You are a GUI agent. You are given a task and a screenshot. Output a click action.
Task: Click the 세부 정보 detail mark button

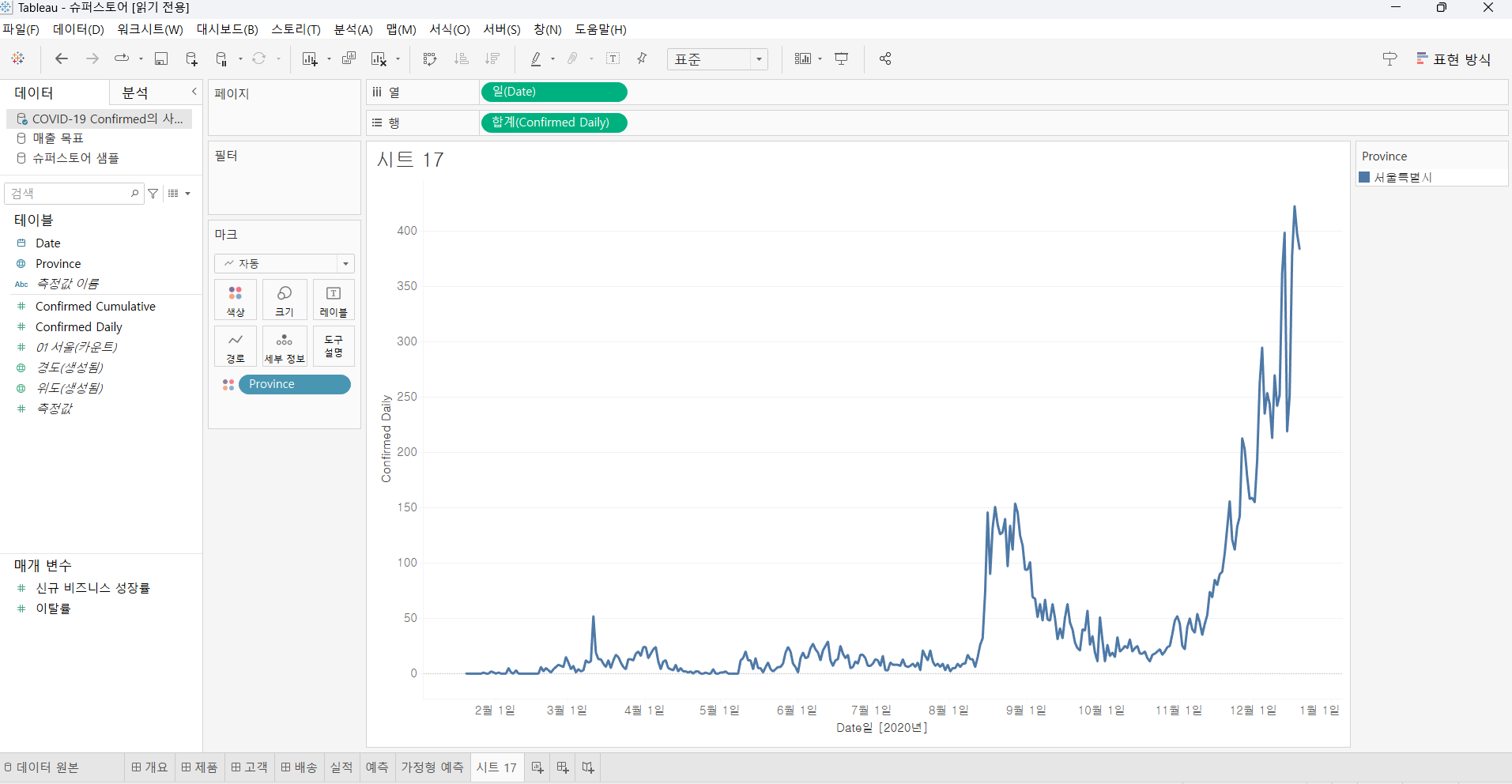(285, 347)
